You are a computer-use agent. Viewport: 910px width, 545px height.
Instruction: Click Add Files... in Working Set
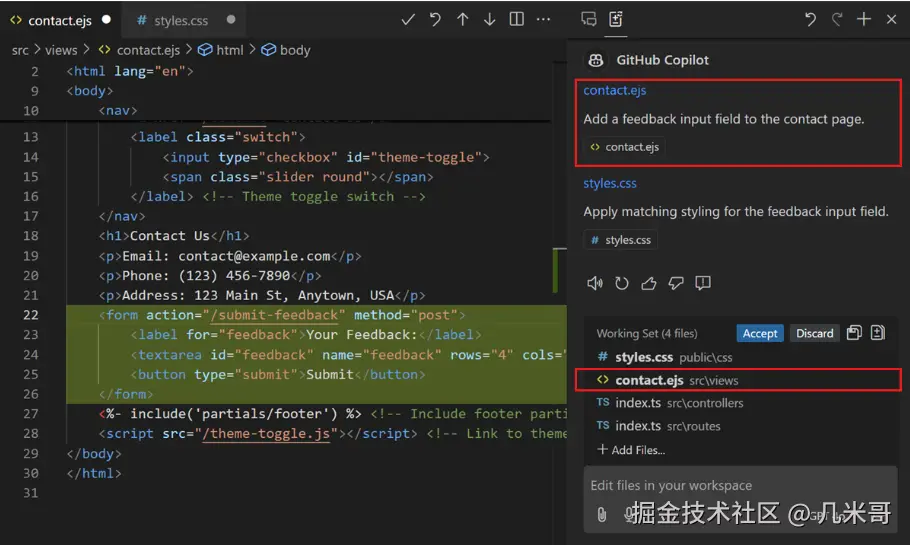pos(631,450)
